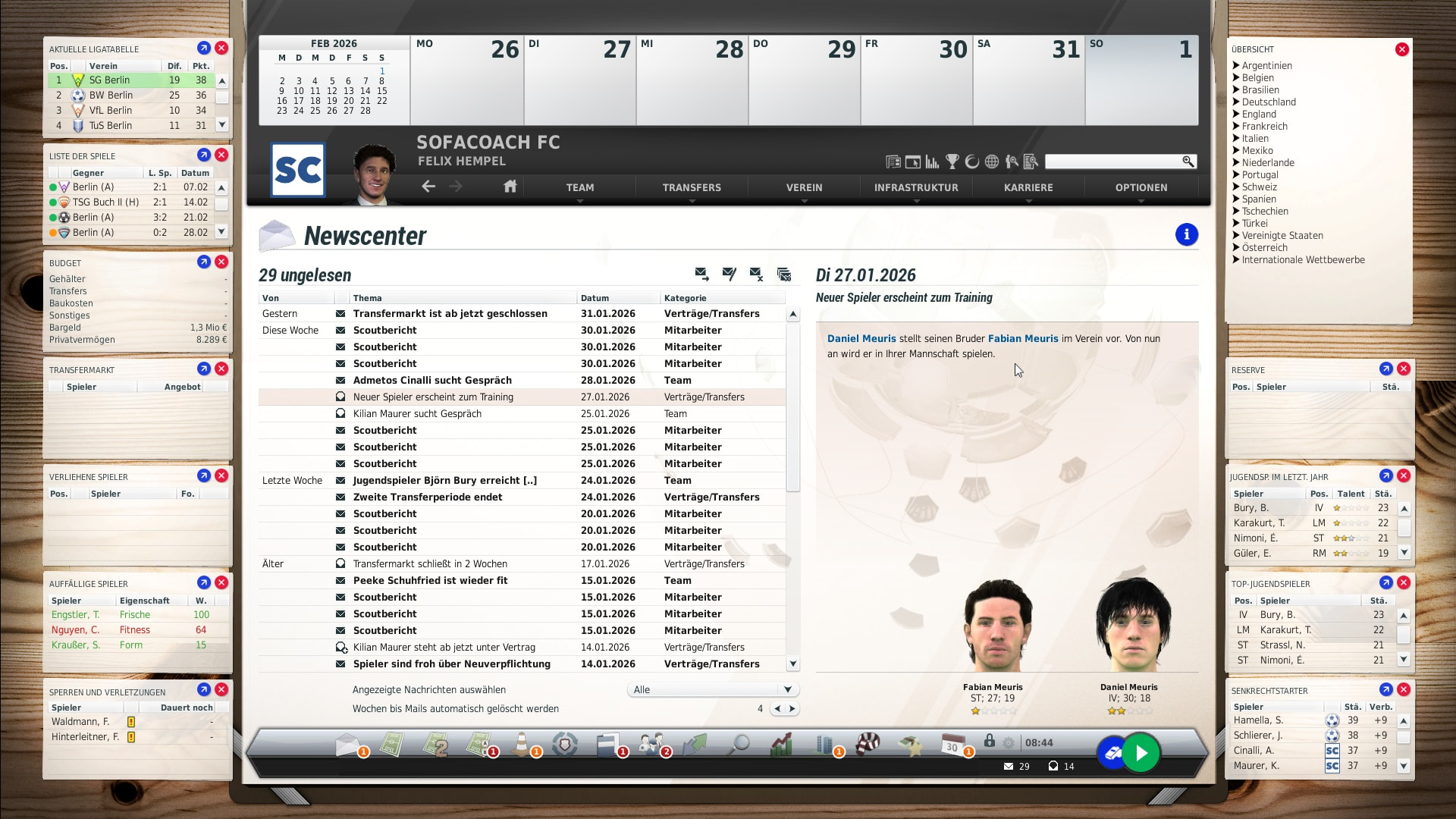
Task: Click the blue info button in Newscenter
Action: coord(1187,235)
